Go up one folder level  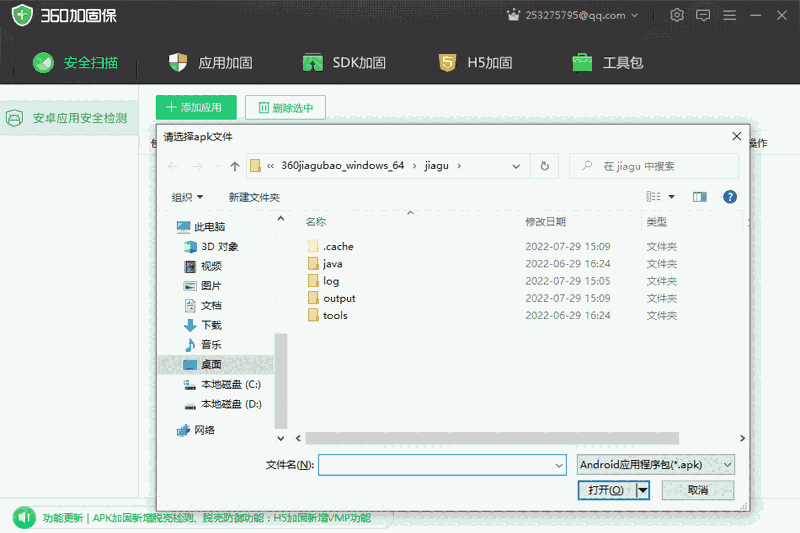pos(235,166)
